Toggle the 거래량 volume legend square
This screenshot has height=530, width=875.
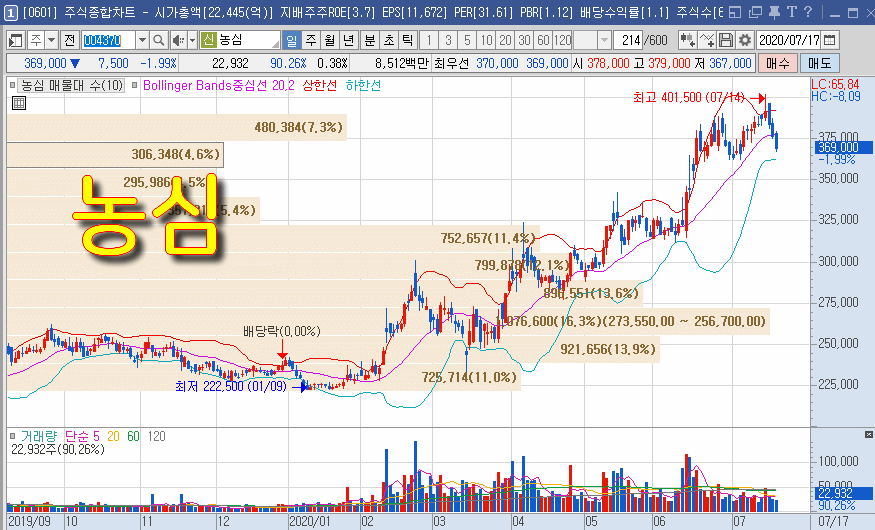coord(12,436)
